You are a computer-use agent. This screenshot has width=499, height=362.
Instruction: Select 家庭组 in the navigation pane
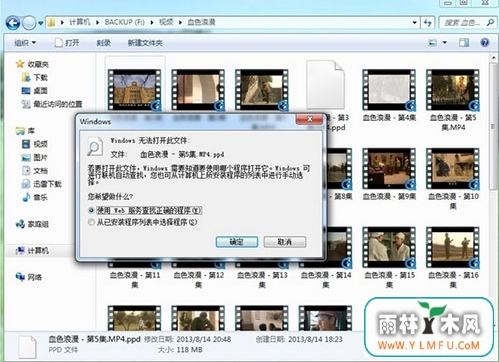(x=32, y=224)
